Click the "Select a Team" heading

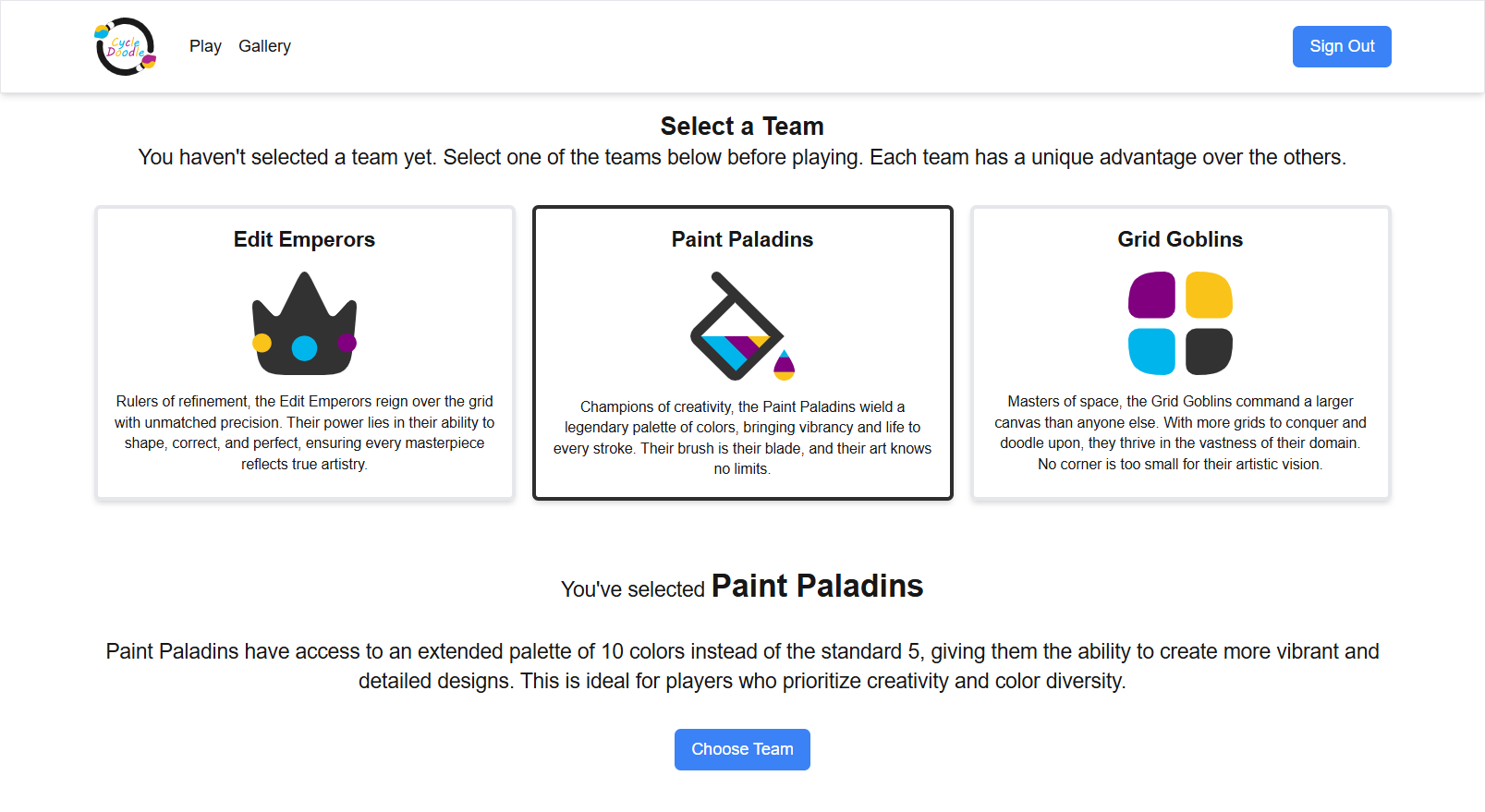click(x=742, y=127)
